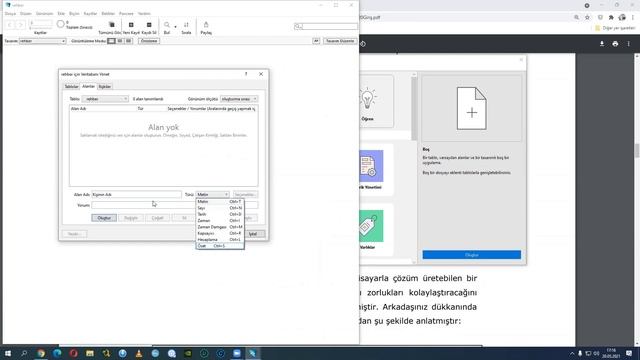This screenshot has height=360, width=640.
Task: Switch to List view mode button
Action: pyautogui.click(x=120, y=41)
